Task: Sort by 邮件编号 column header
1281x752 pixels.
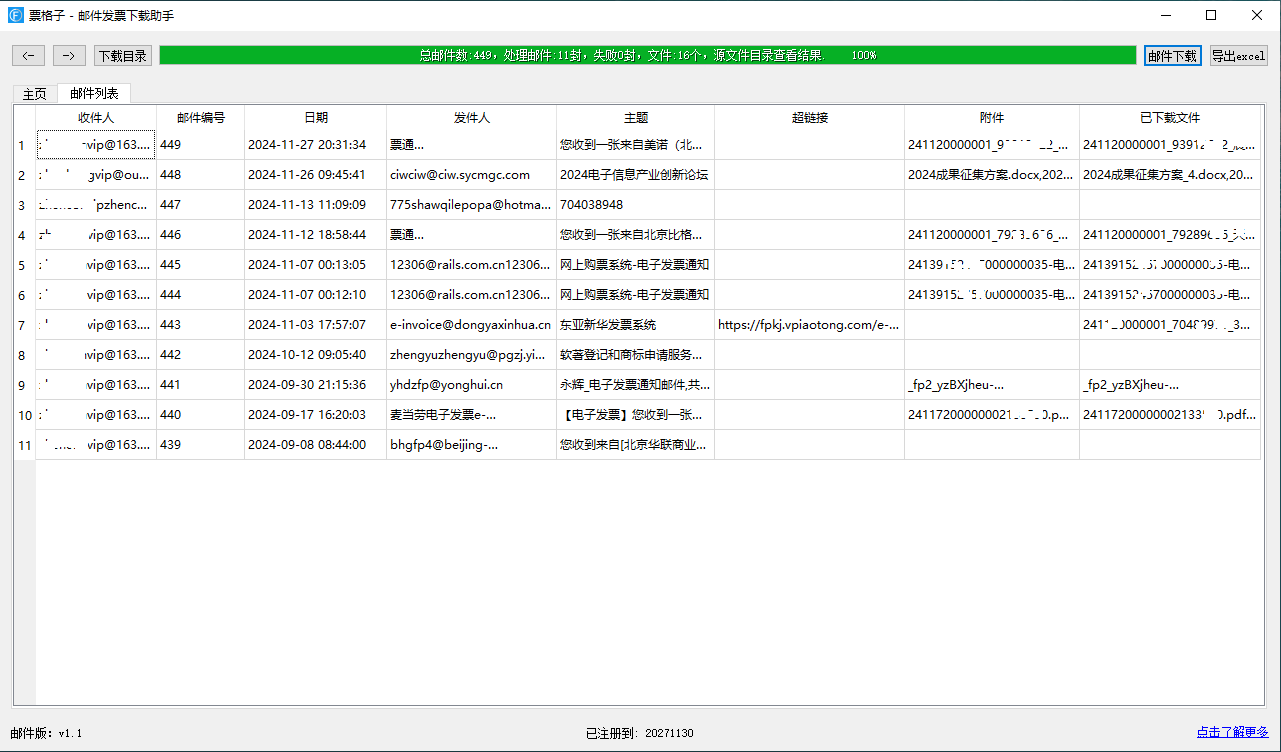Action: (200, 117)
